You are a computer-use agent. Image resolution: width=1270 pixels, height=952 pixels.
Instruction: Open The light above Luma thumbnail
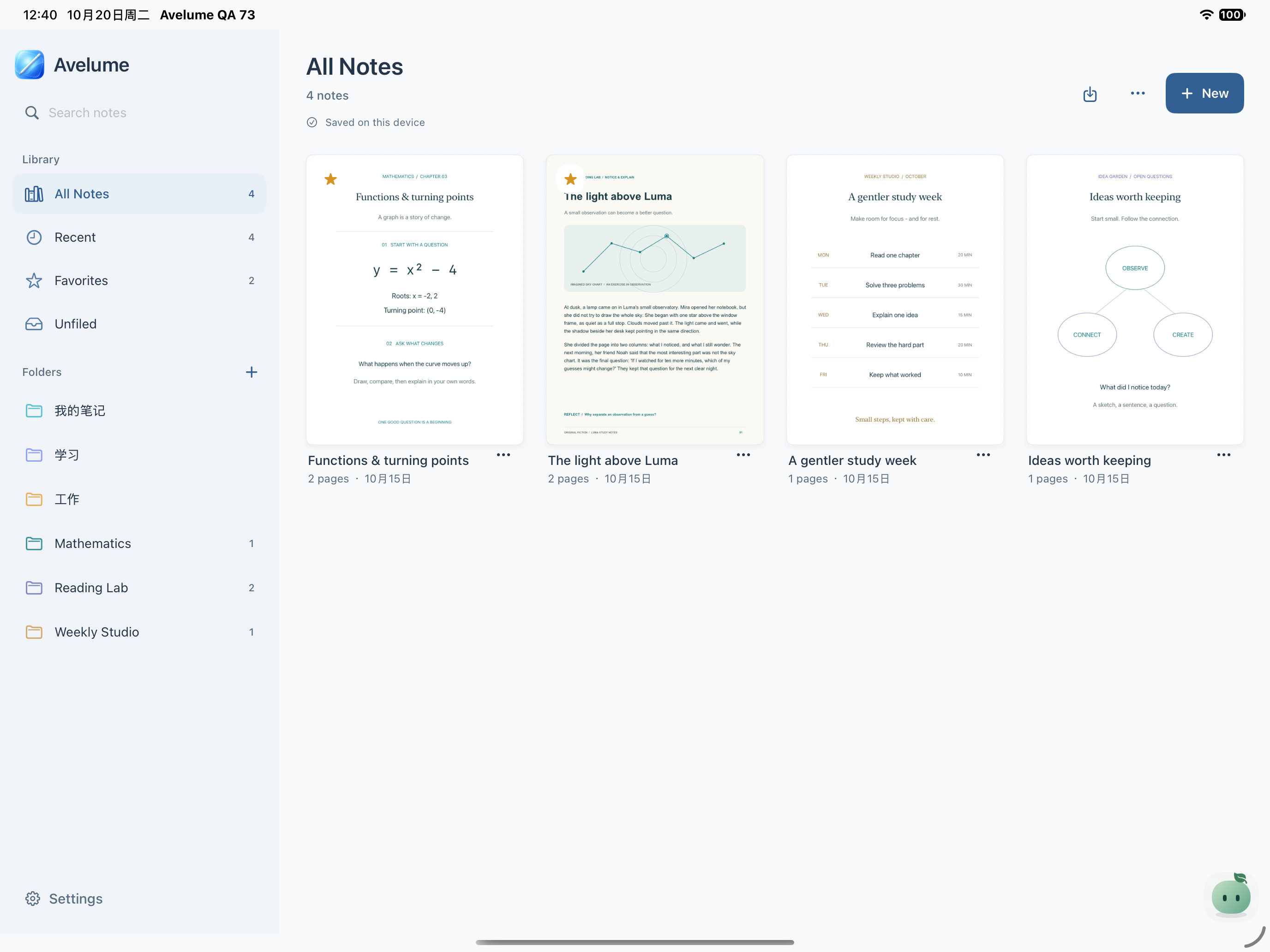[654, 299]
